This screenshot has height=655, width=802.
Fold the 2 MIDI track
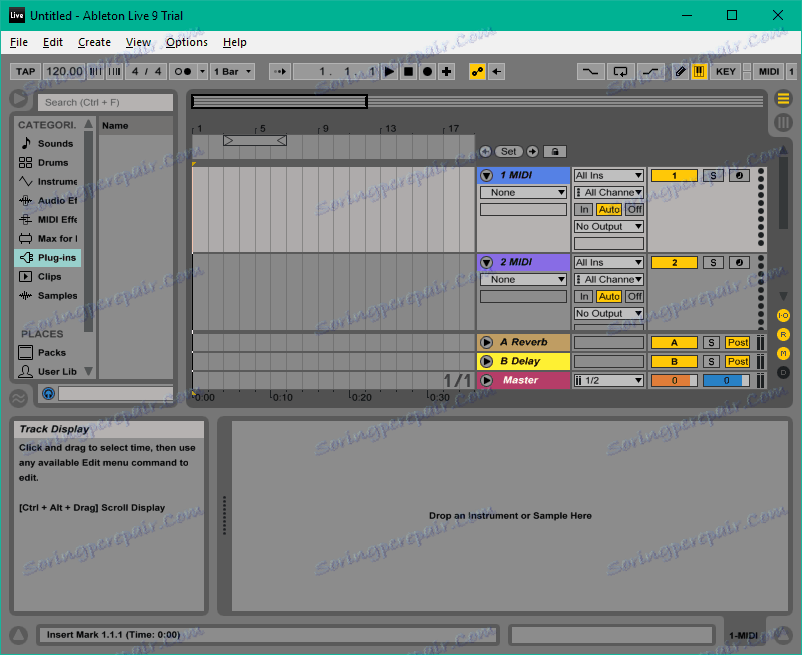point(486,262)
